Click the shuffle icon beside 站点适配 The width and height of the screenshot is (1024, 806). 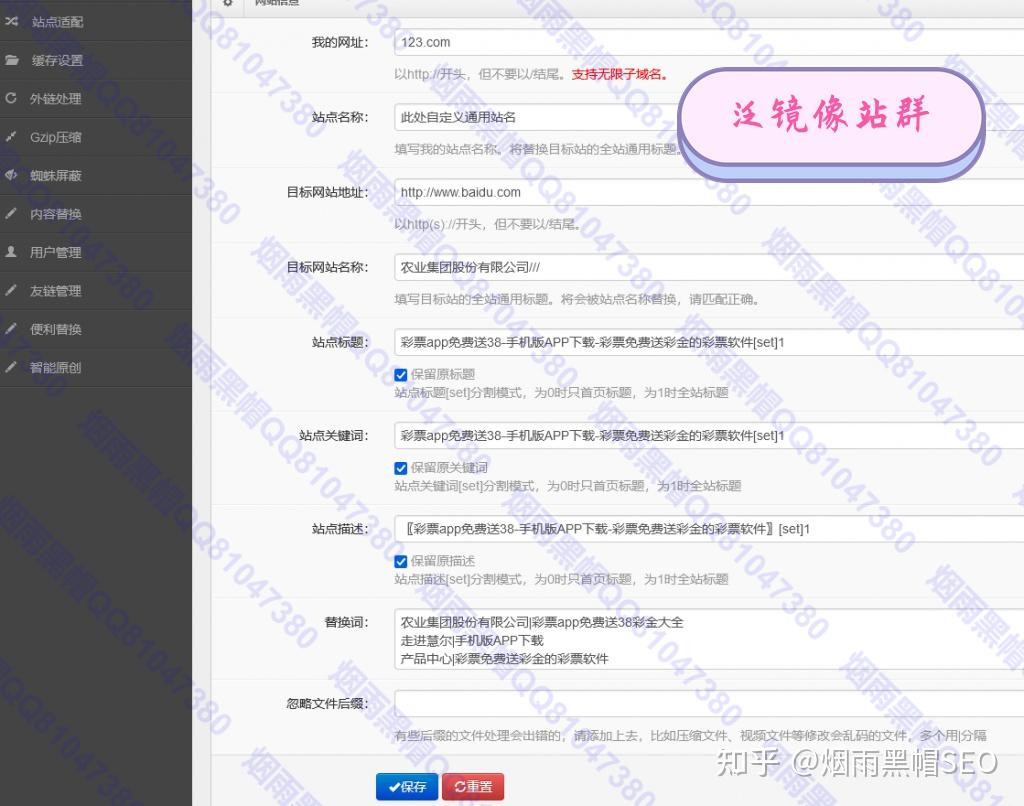click(12, 22)
